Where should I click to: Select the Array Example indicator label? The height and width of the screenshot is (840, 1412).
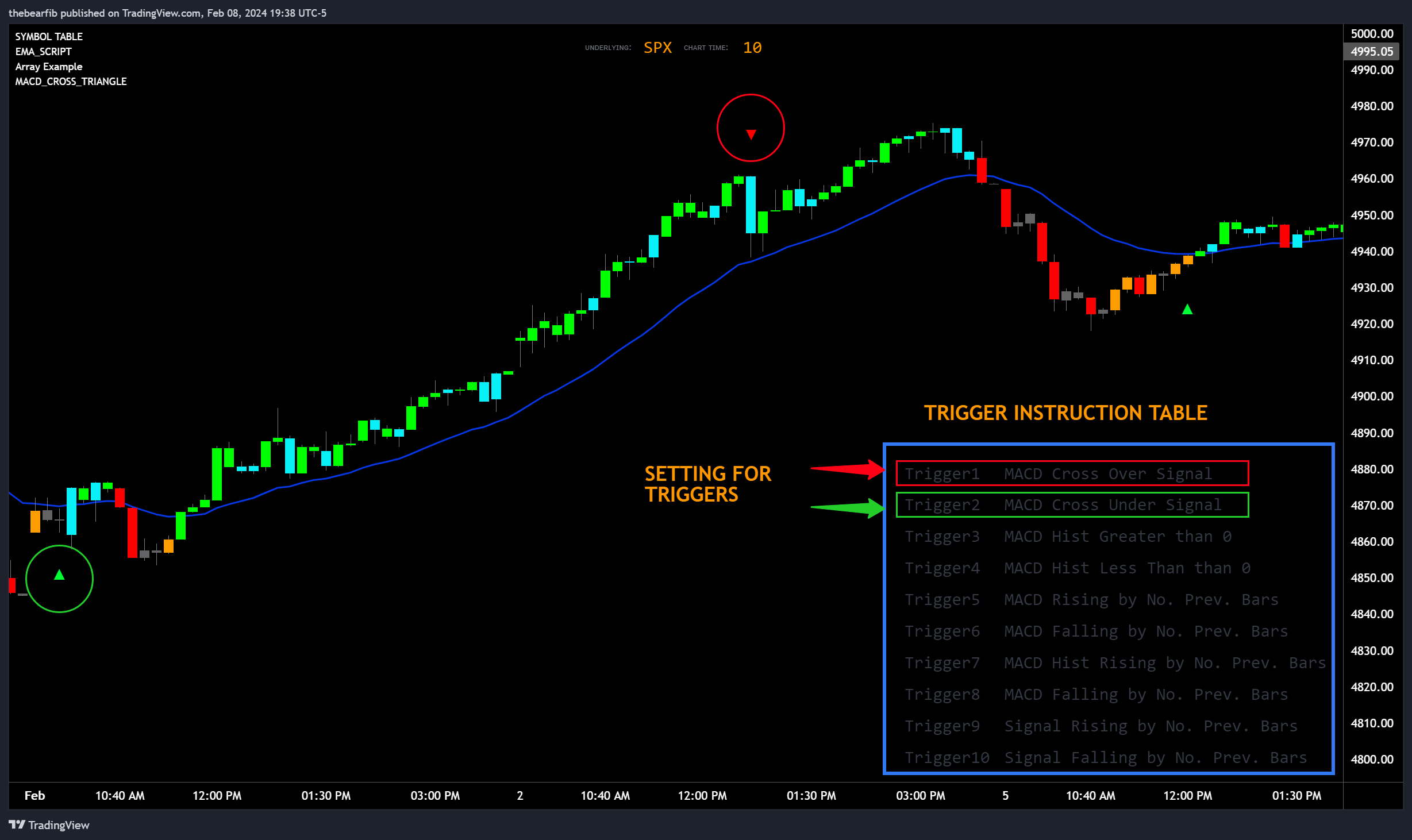pos(49,67)
